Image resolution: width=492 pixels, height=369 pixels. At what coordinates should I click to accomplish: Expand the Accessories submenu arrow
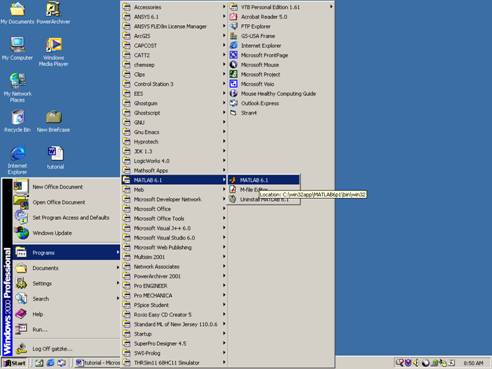point(224,7)
